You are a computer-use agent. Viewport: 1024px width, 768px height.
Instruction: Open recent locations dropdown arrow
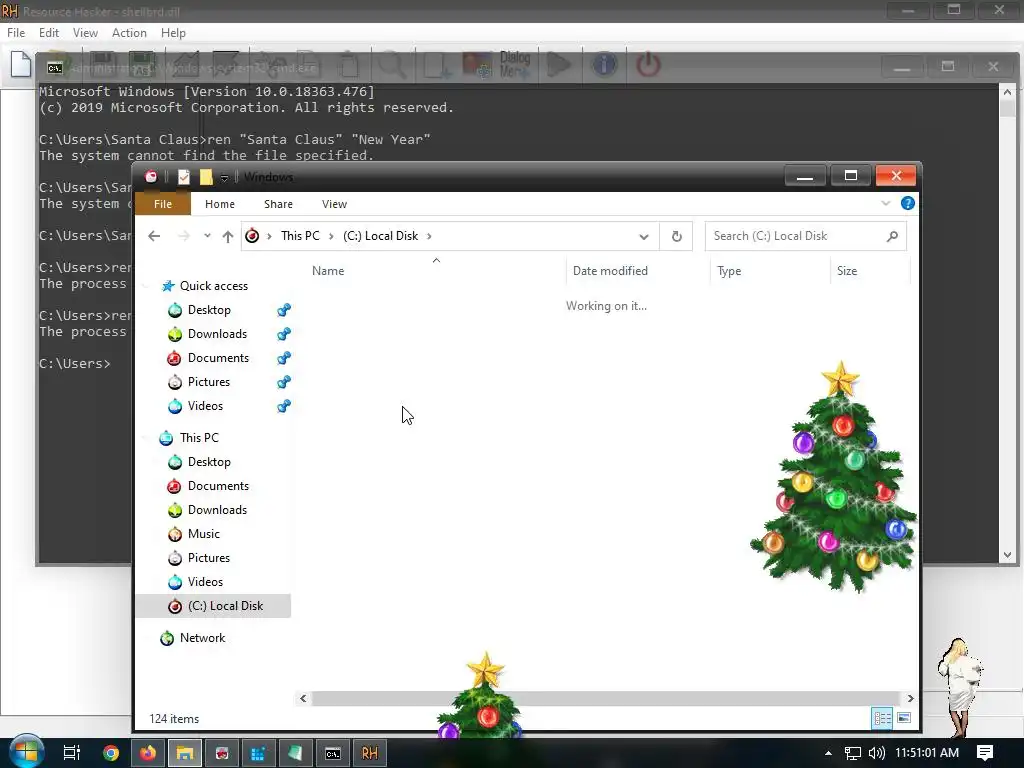(207, 236)
